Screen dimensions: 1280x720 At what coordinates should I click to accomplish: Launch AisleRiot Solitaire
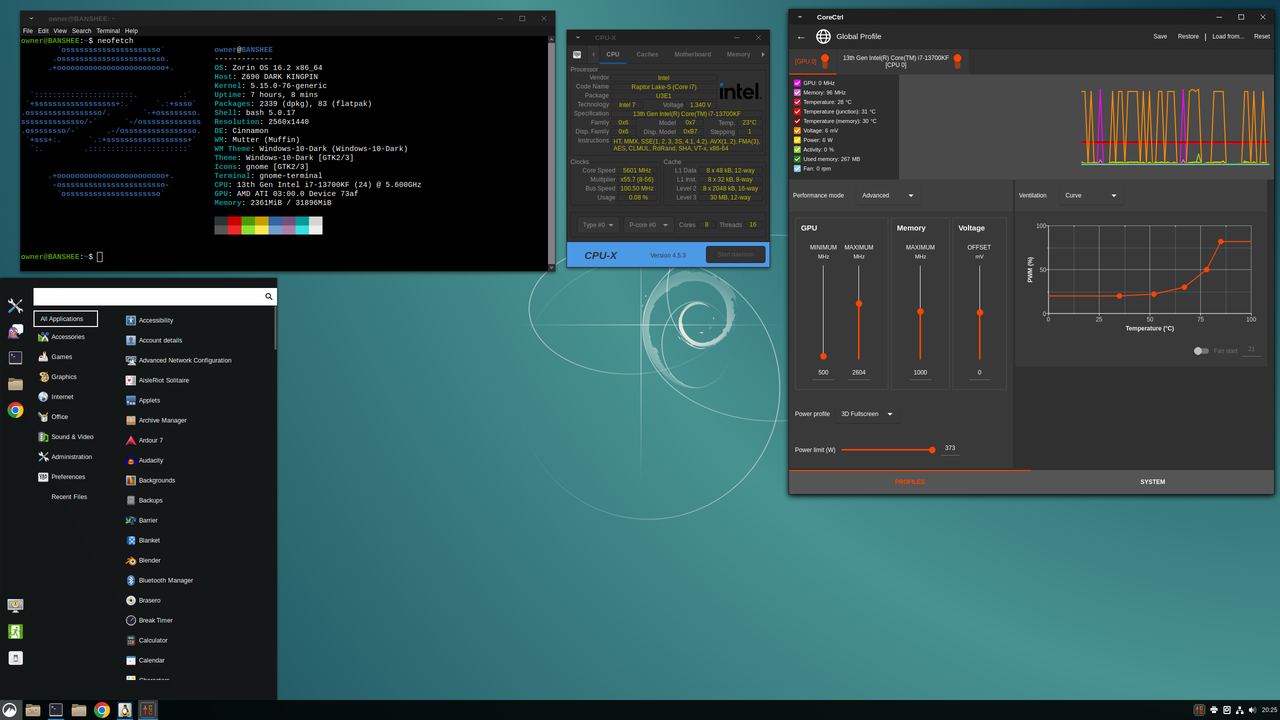(157, 380)
